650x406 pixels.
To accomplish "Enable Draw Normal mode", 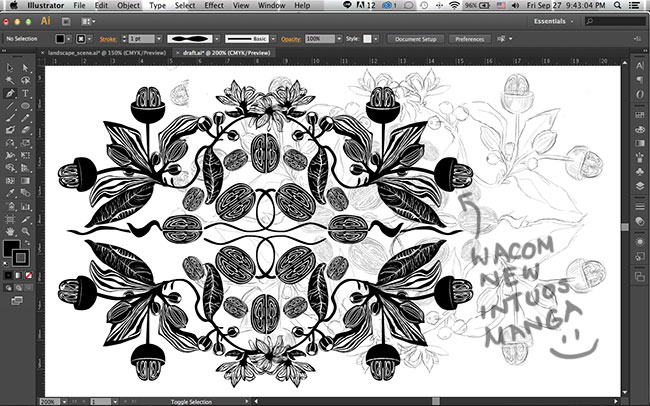I will [x=8, y=288].
